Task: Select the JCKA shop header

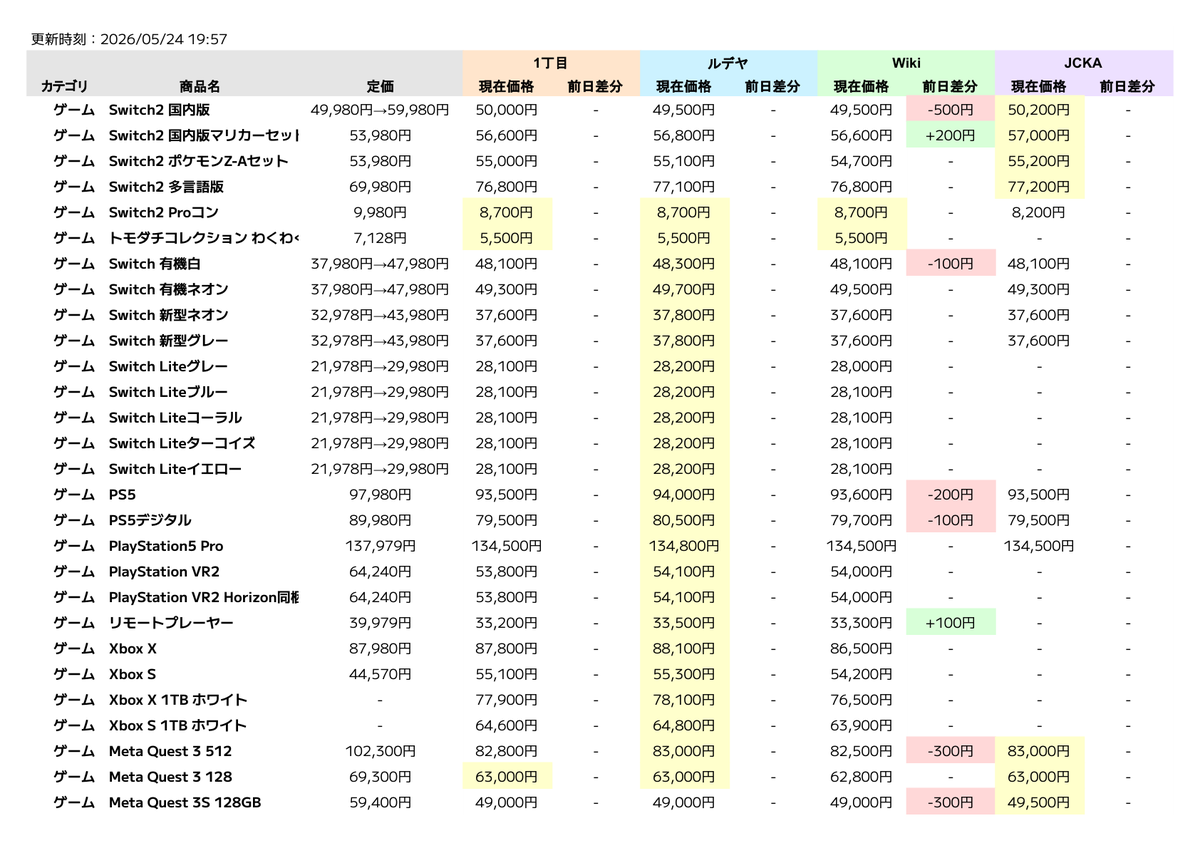Action: 1084,62
